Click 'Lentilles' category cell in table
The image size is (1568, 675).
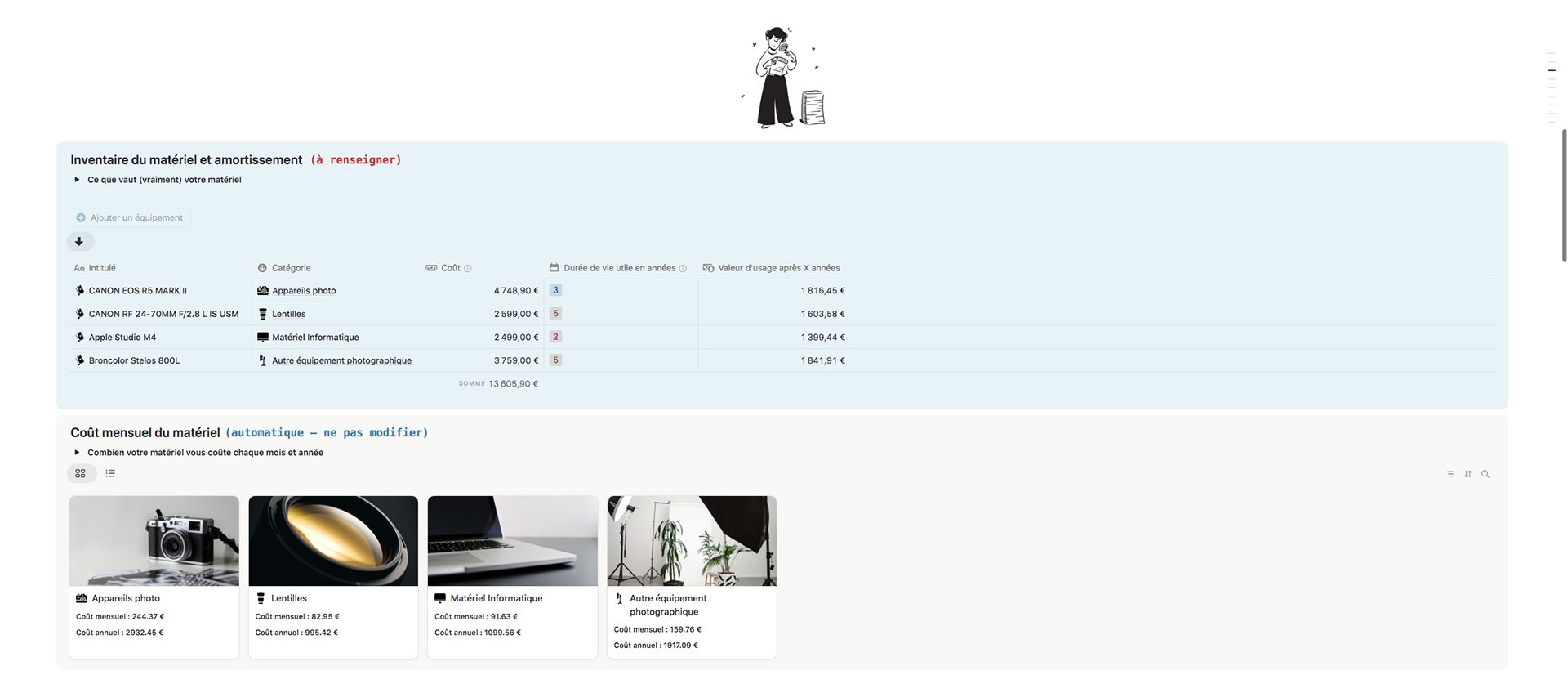click(x=282, y=314)
